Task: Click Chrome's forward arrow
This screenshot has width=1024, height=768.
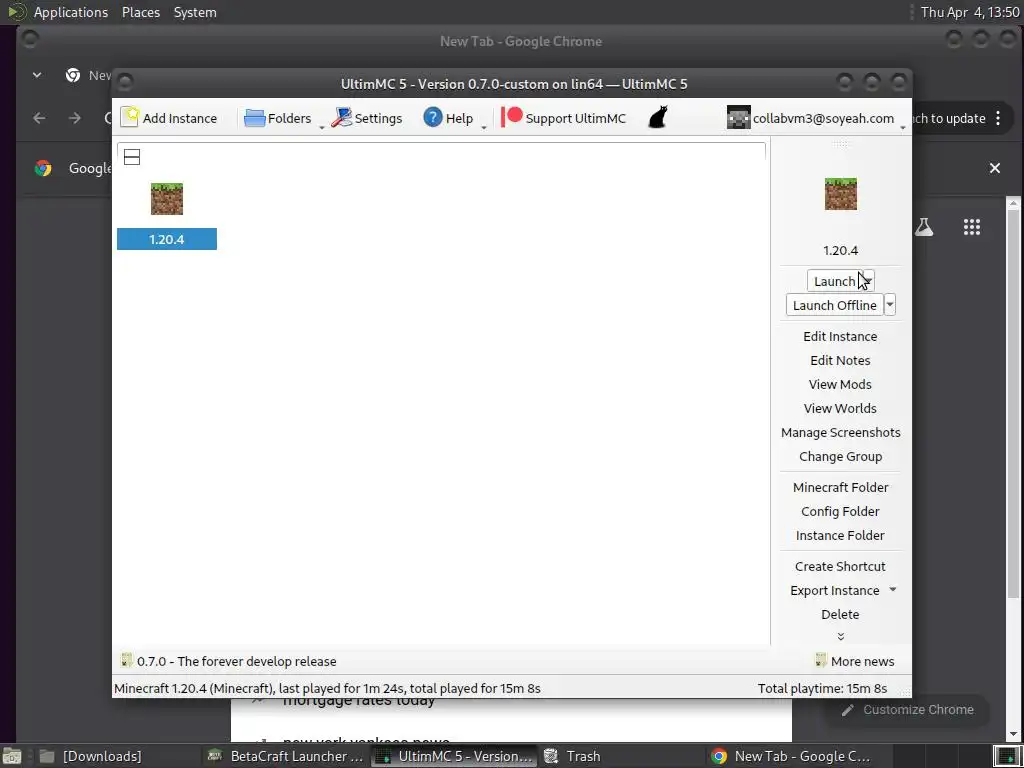Action: [x=75, y=118]
